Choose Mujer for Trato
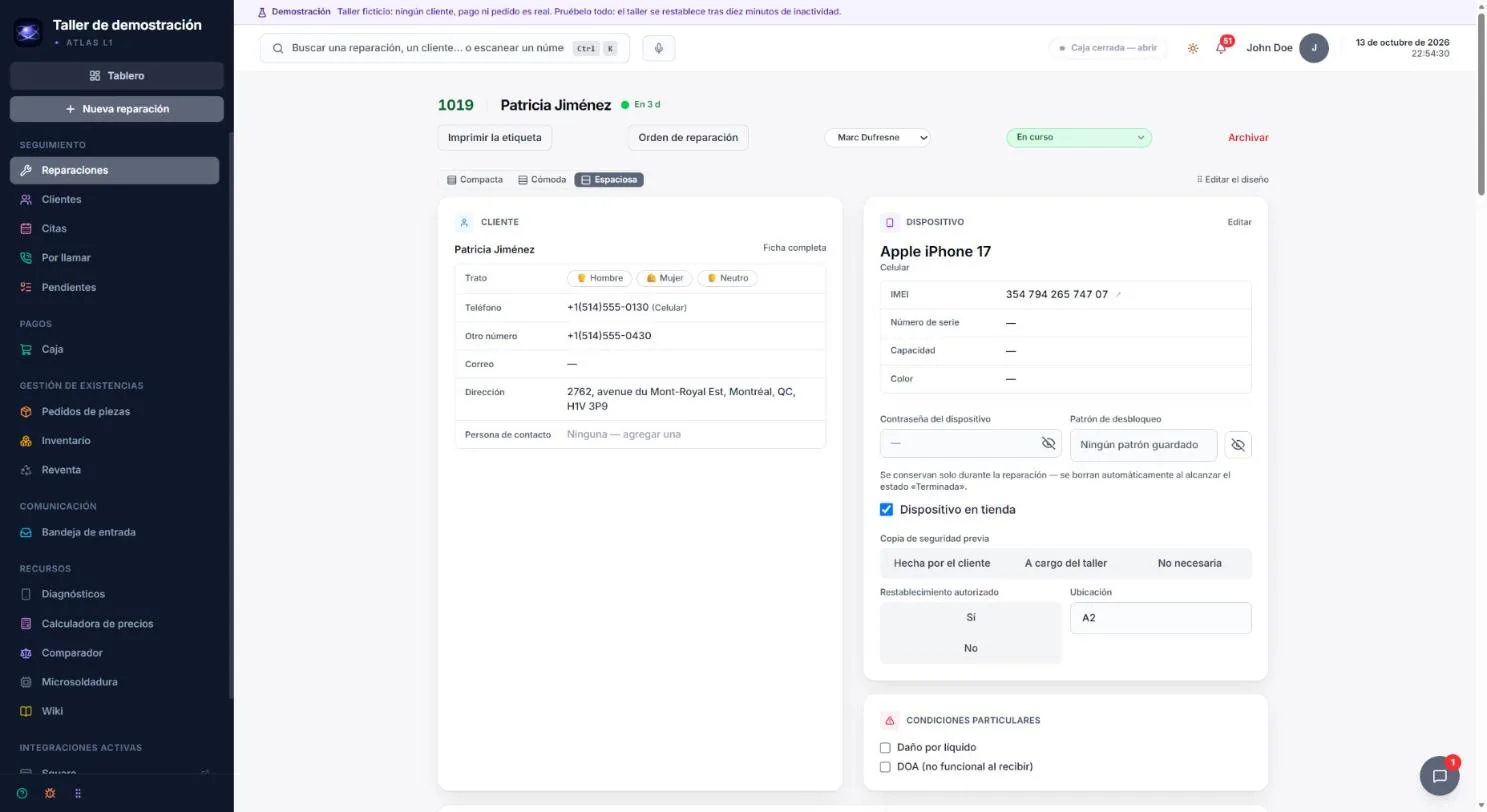1487x812 pixels. 664,278
